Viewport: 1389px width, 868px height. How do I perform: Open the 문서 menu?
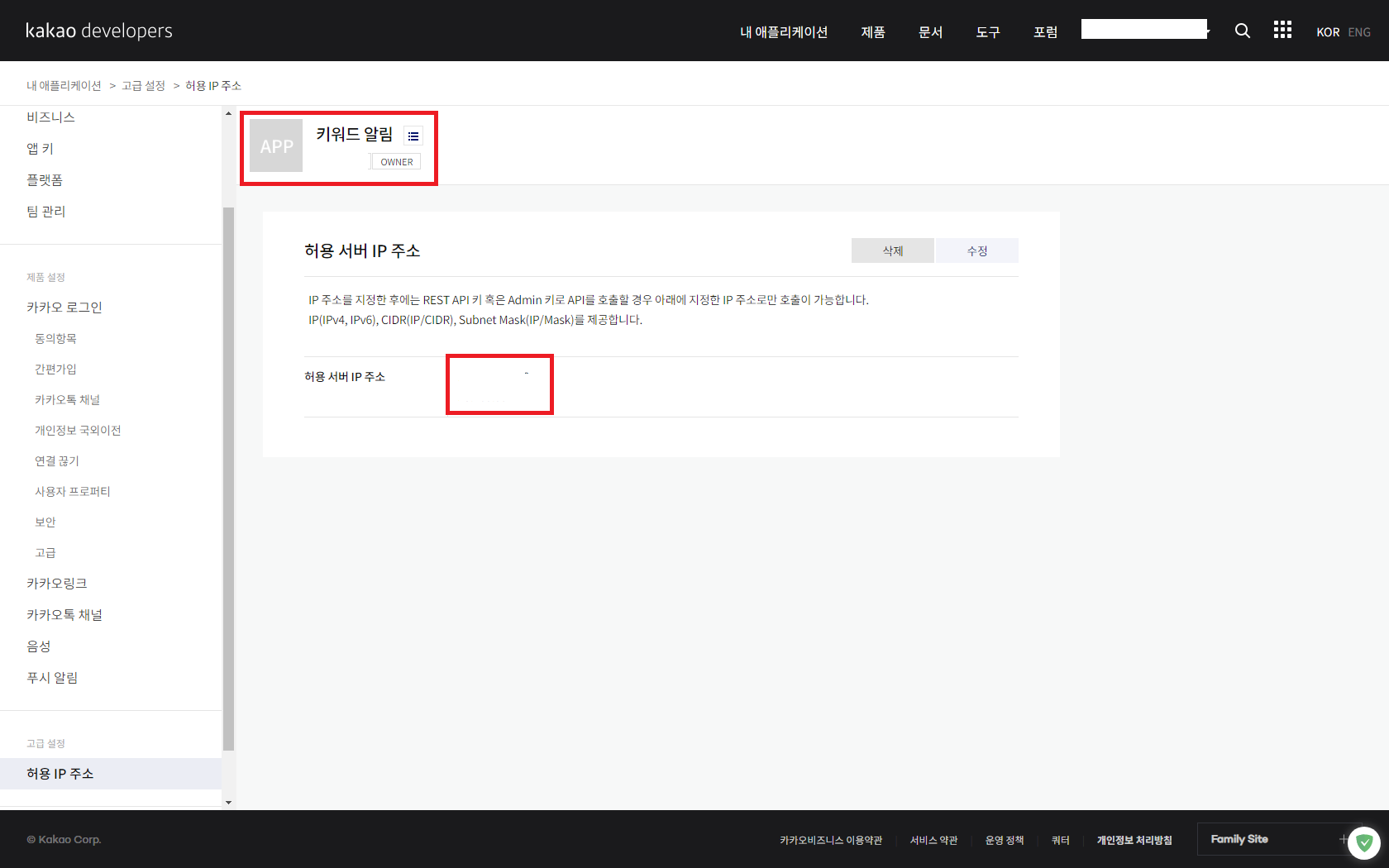pos(931,31)
